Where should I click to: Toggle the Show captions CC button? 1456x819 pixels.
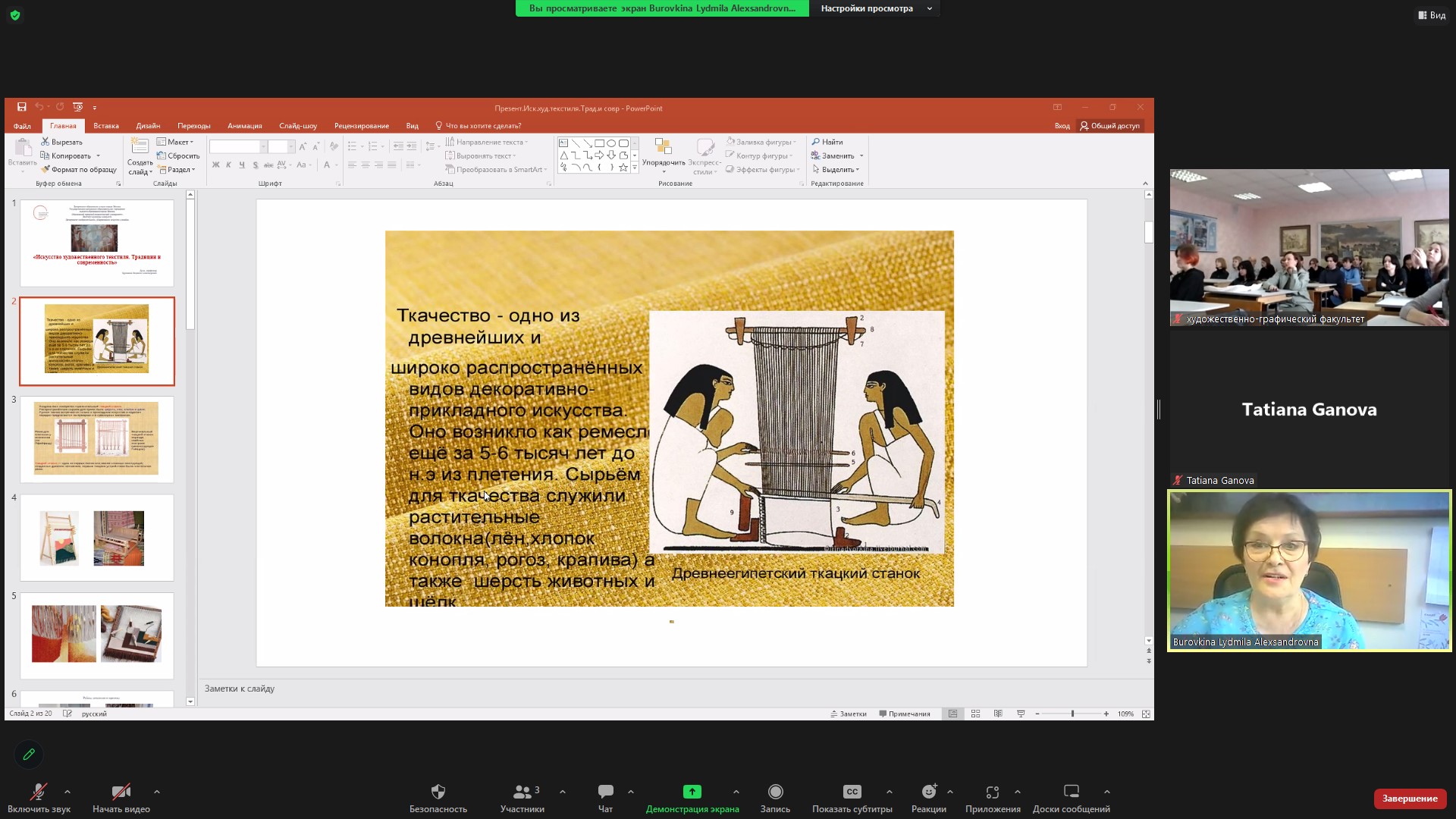click(852, 792)
